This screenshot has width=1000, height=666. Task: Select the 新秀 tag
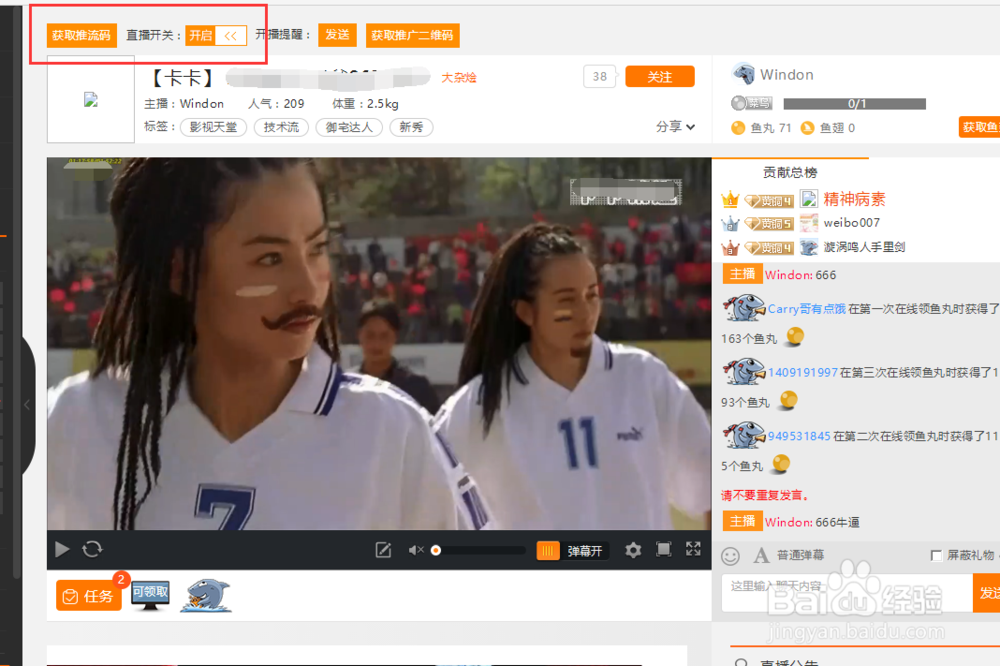(x=411, y=127)
